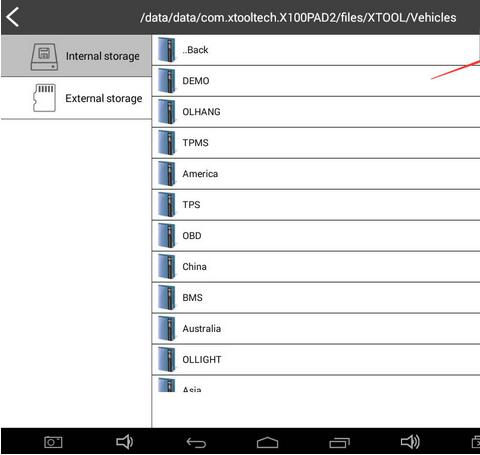The width and height of the screenshot is (480, 455).
Task: Click the folder icon beside OBD
Action: [x=166, y=236]
